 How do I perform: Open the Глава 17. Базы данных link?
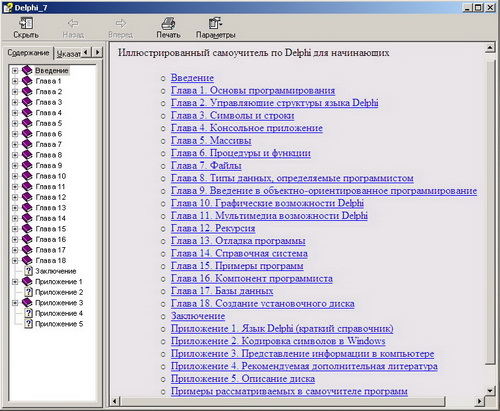[222, 291]
